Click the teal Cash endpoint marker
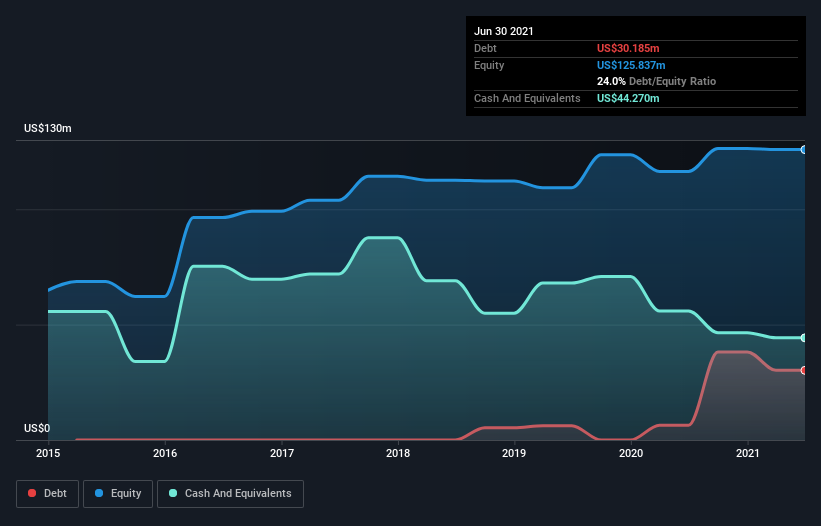This screenshot has width=821, height=526. tap(804, 338)
